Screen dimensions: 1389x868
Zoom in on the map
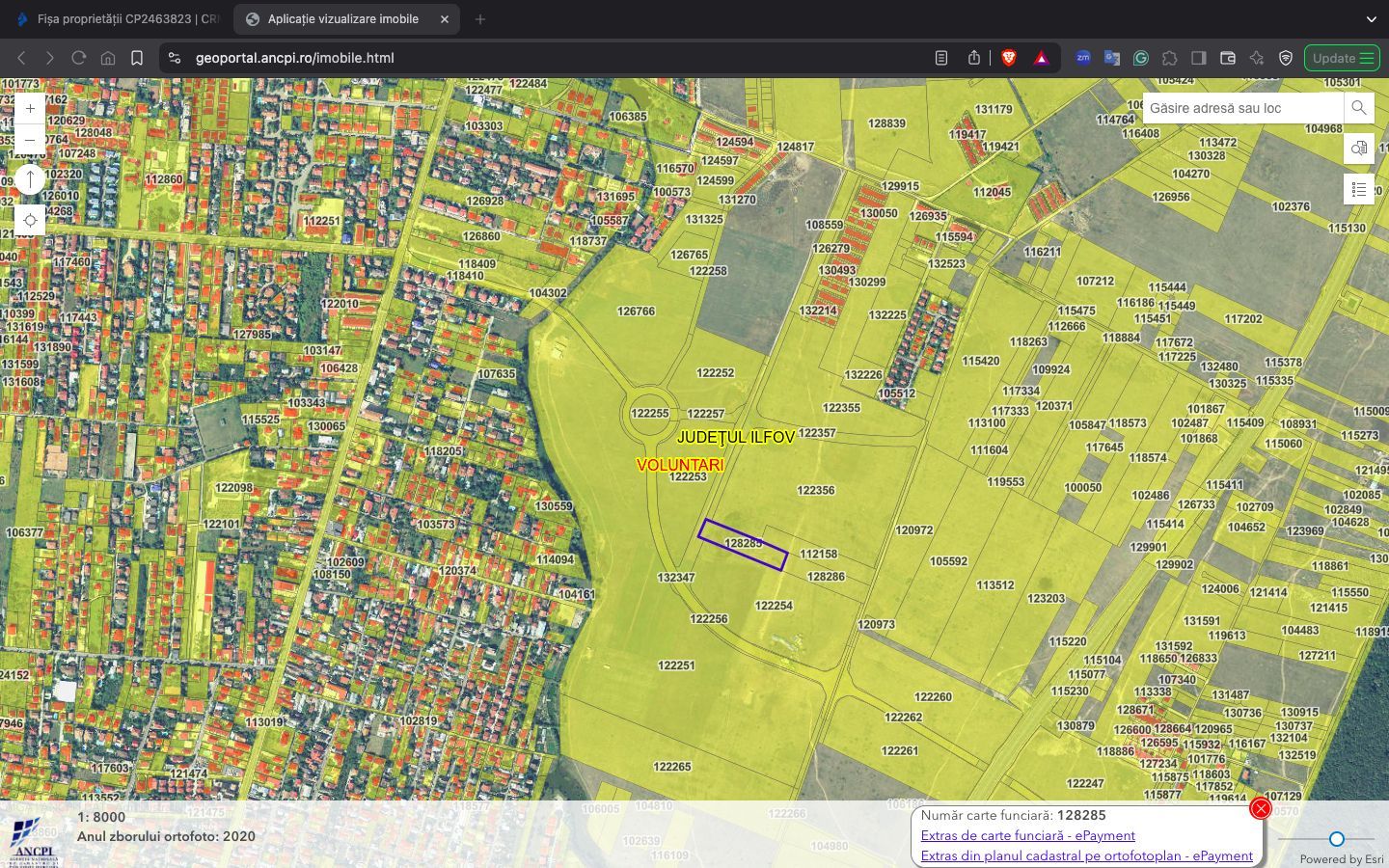pos(30,108)
